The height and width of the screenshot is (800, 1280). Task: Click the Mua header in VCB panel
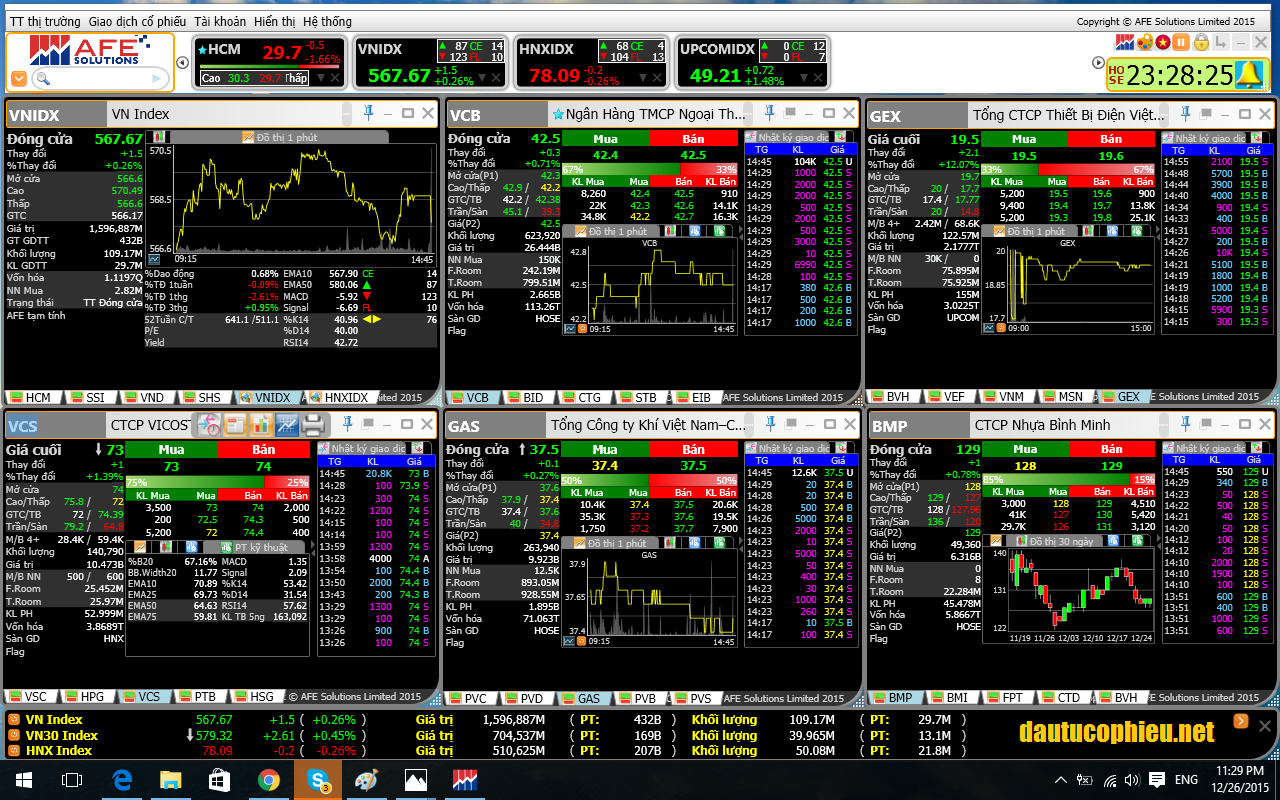click(605, 138)
